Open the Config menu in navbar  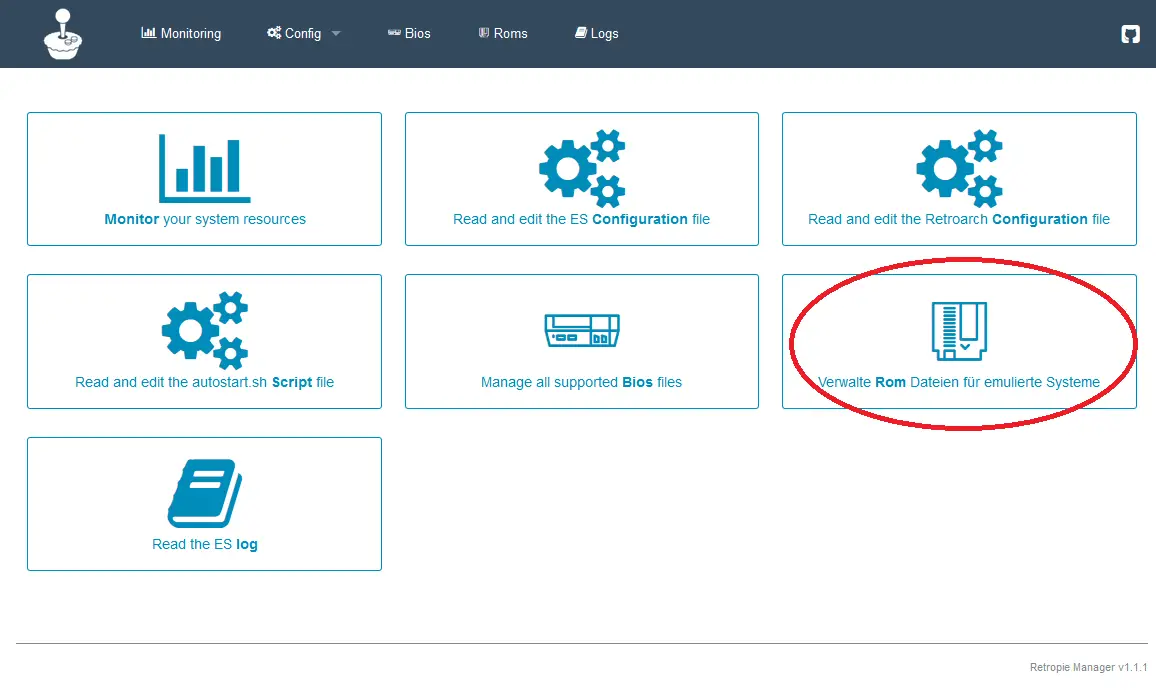point(294,33)
